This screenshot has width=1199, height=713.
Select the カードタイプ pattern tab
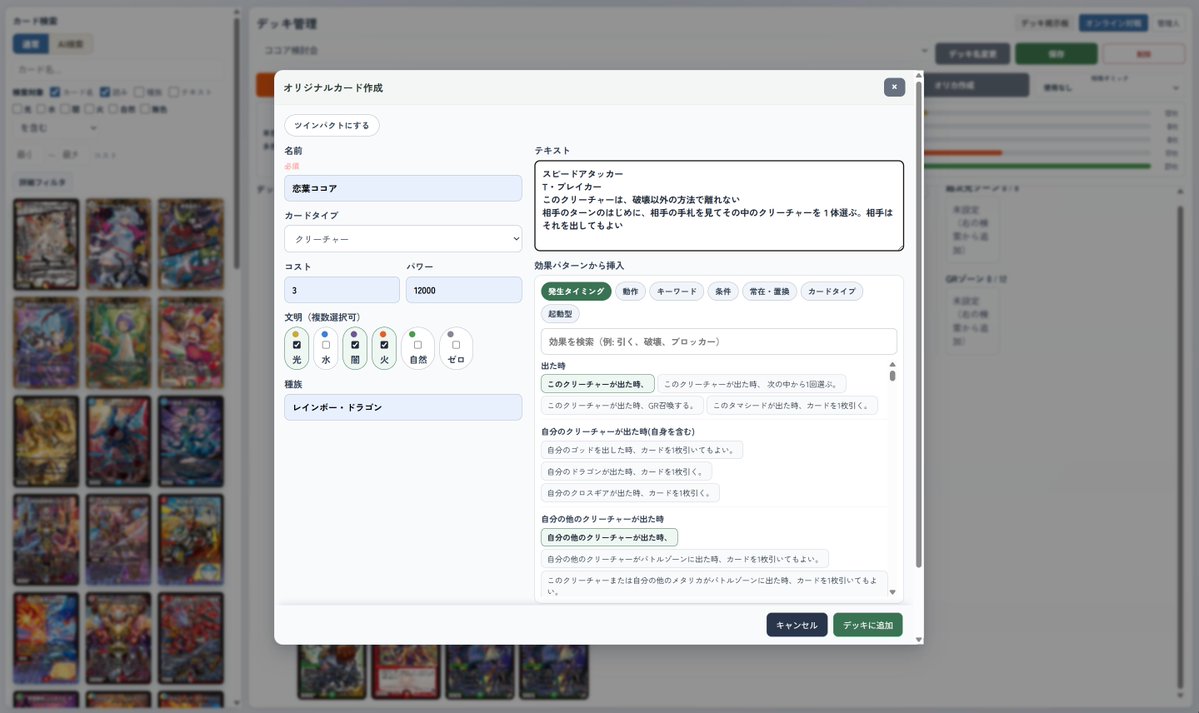pyautogui.click(x=832, y=291)
